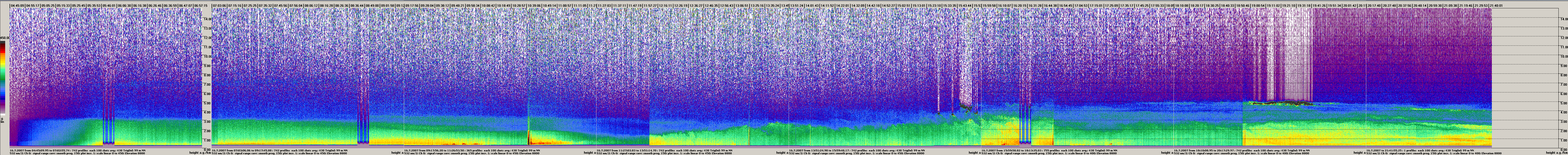Click the 09:17:56 time label
This screenshot has height=155, width=1568.
tap(412, 5)
